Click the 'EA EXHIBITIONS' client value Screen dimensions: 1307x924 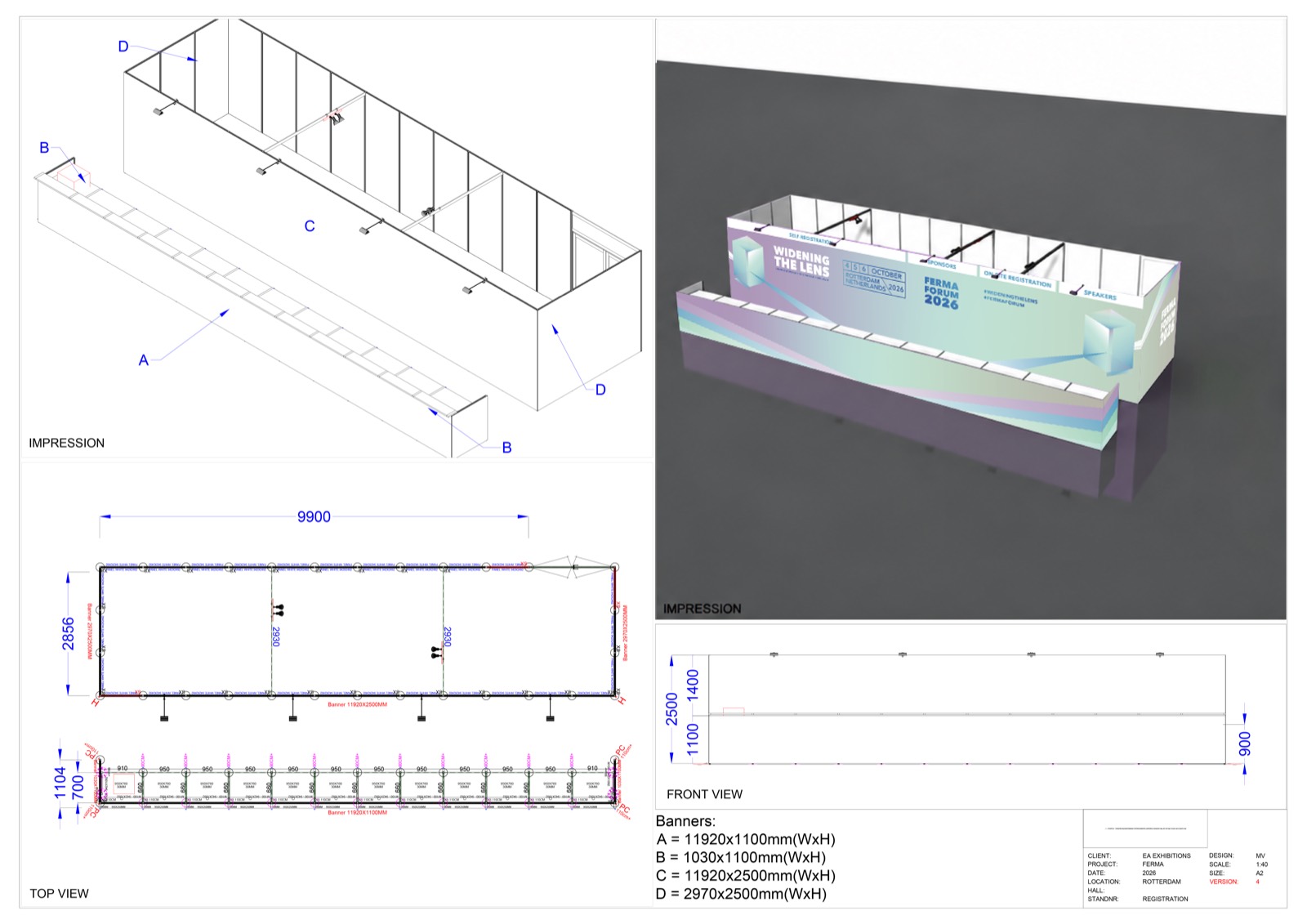(1166, 855)
